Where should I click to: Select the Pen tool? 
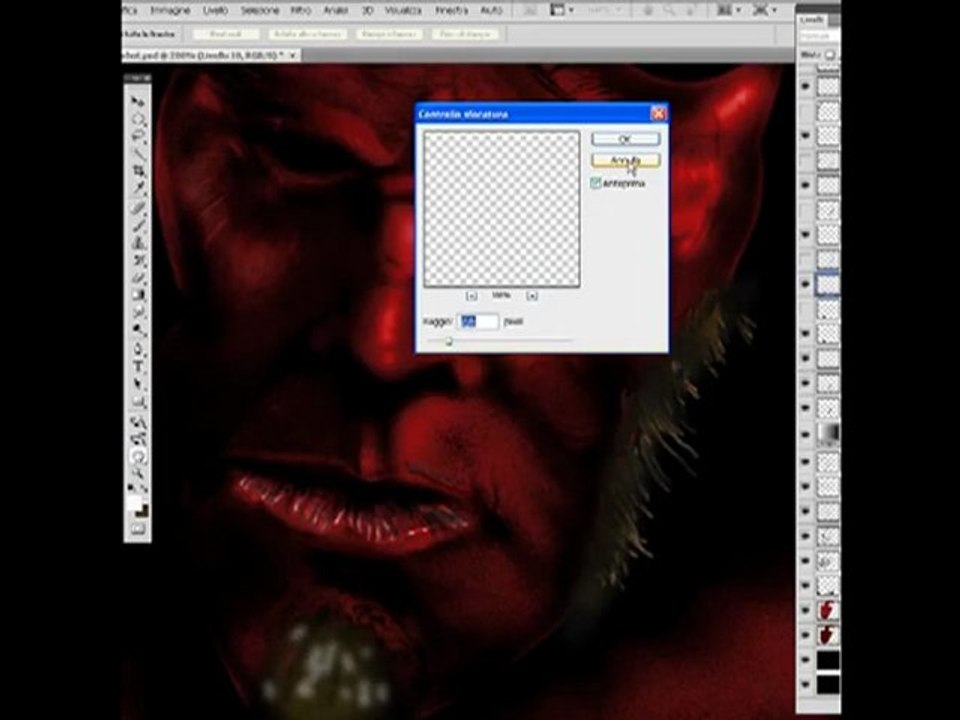pos(138,350)
